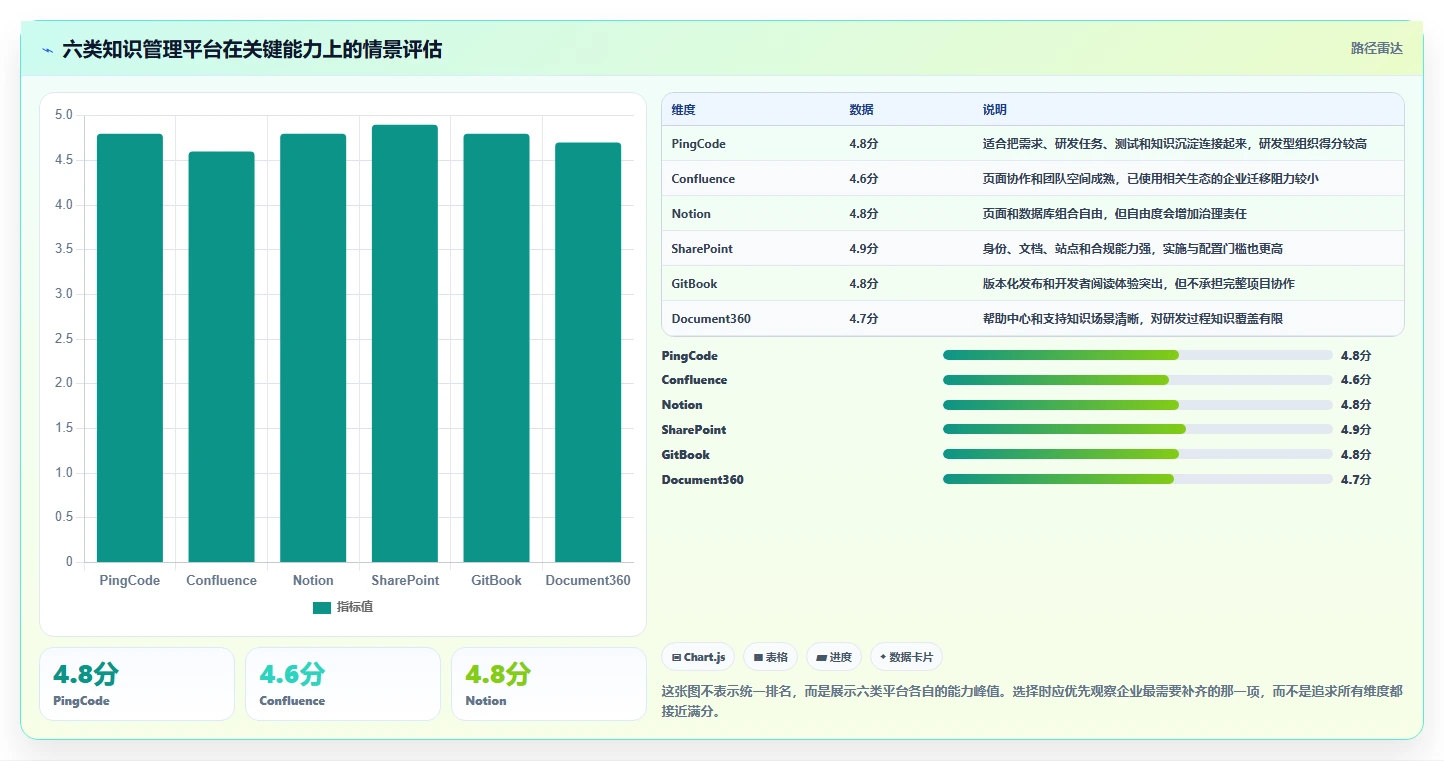Click the 5.0 y-axis tick label
1444x761 pixels.
point(63,115)
